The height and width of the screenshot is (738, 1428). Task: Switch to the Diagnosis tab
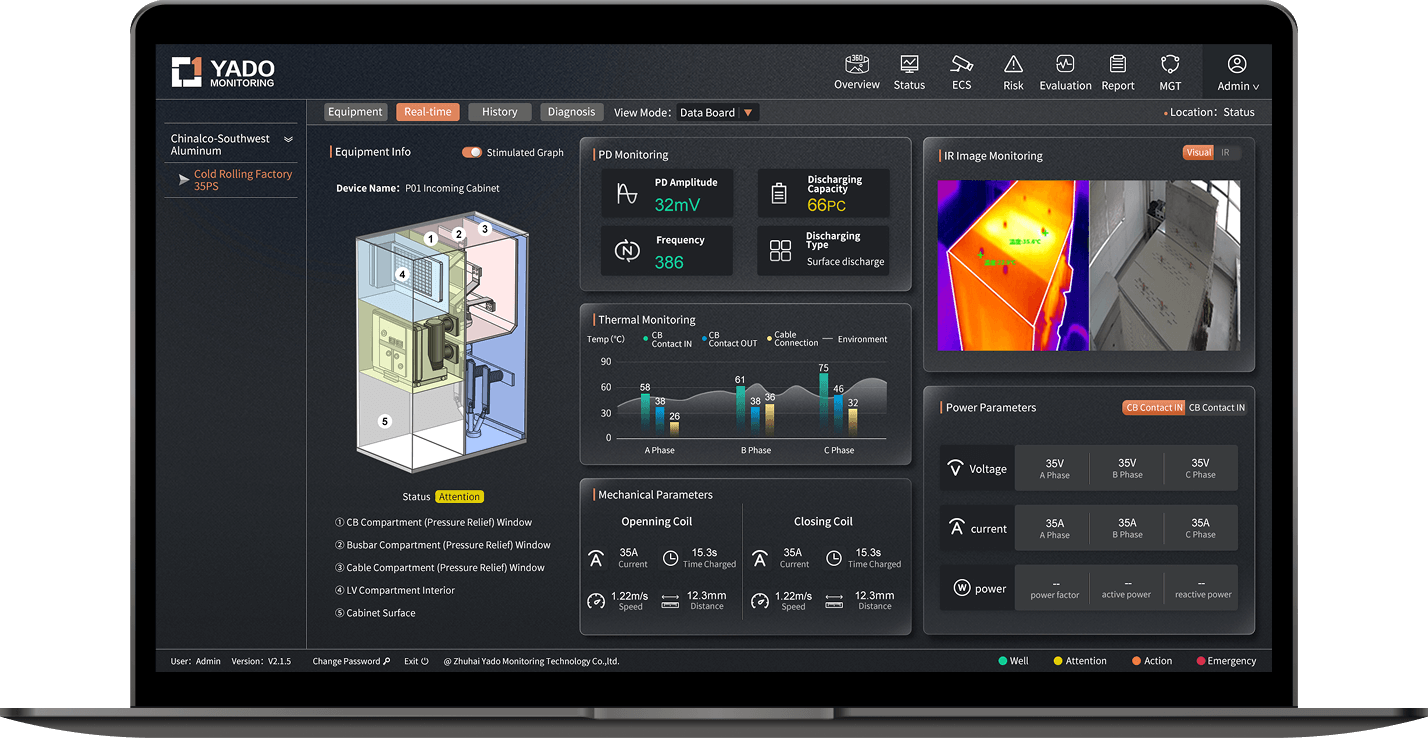[x=572, y=112]
